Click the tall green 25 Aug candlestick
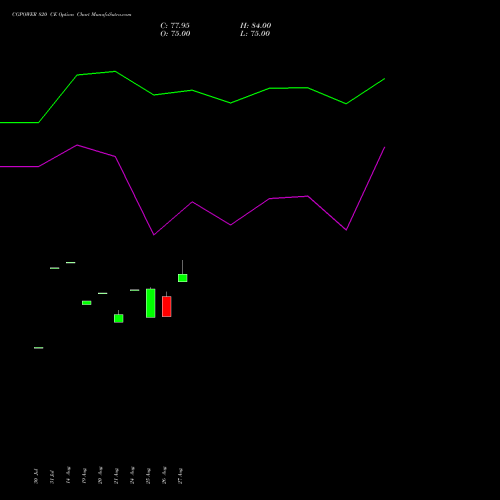The width and height of the screenshot is (500, 500). [x=150, y=303]
